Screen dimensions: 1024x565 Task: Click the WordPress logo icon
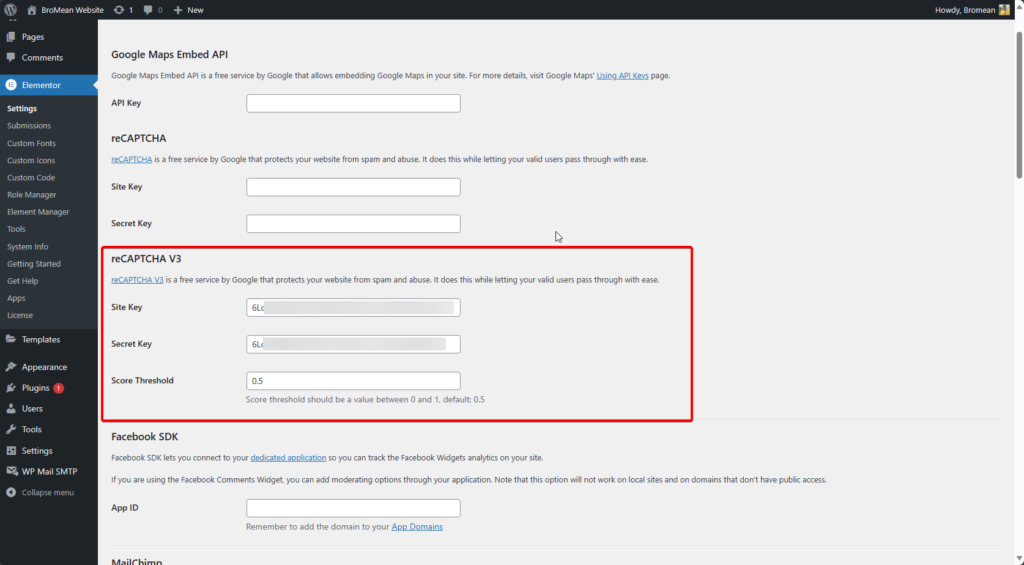pyautogui.click(x=10, y=9)
